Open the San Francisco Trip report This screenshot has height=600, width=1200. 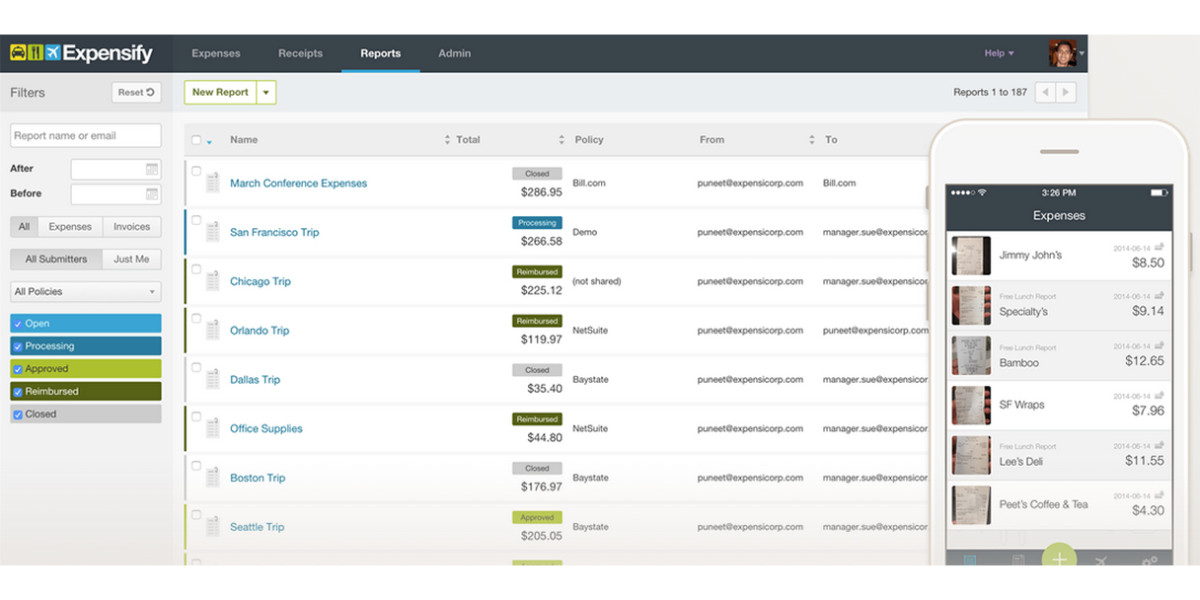coord(274,232)
